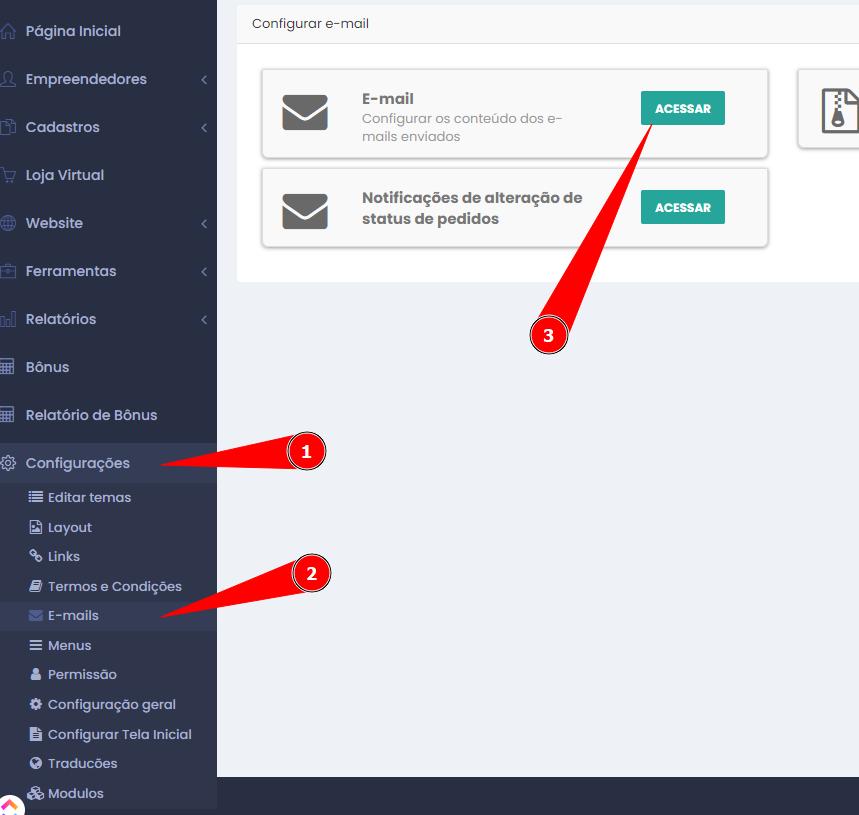Click the cubes icon next to Modulos
The image size is (859, 815).
[36, 793]
